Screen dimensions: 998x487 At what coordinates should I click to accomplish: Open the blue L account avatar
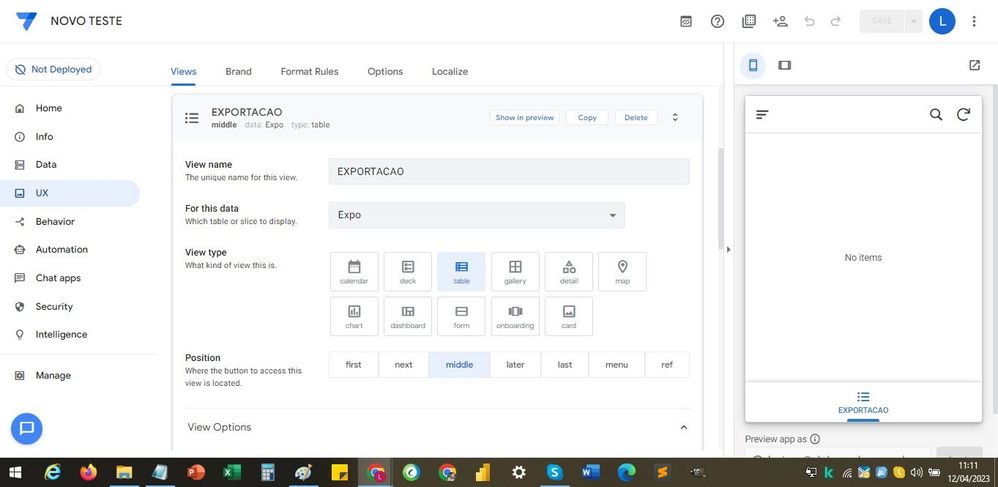tap(942, 21)
